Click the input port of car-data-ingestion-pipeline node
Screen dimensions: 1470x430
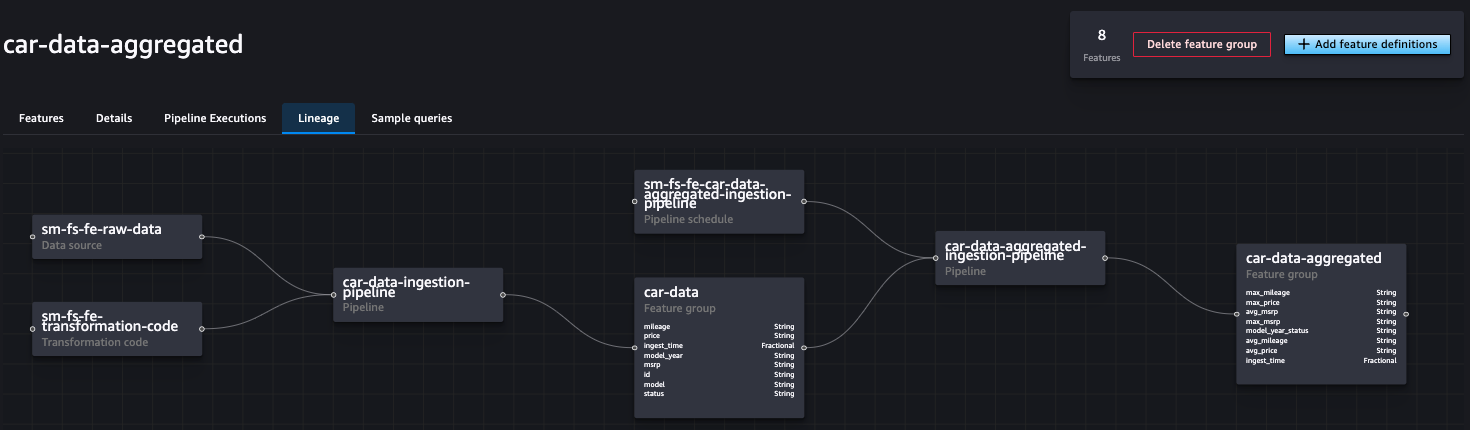tap(333, 295)
